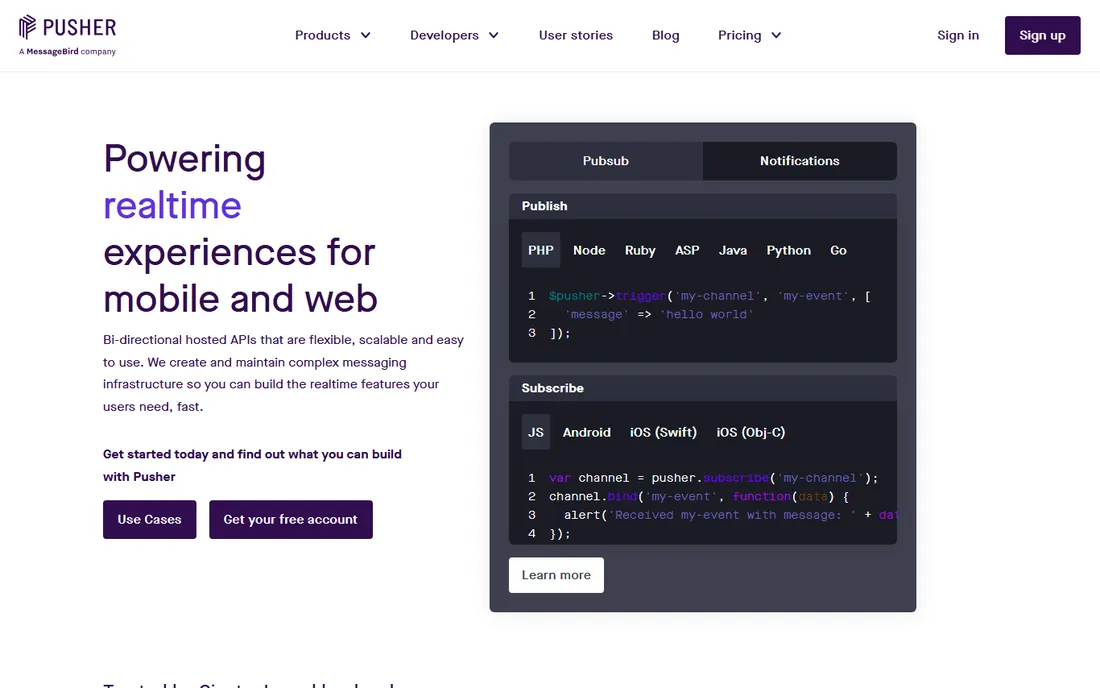Expand the Products chevron arrow

(365, 35)
